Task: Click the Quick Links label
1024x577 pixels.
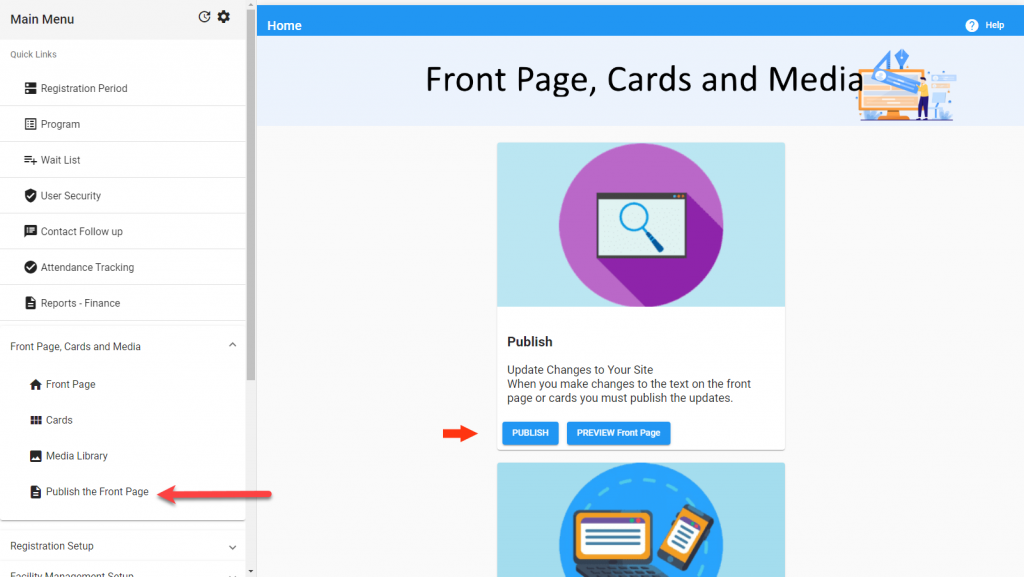Action: (x=33, y=54)
